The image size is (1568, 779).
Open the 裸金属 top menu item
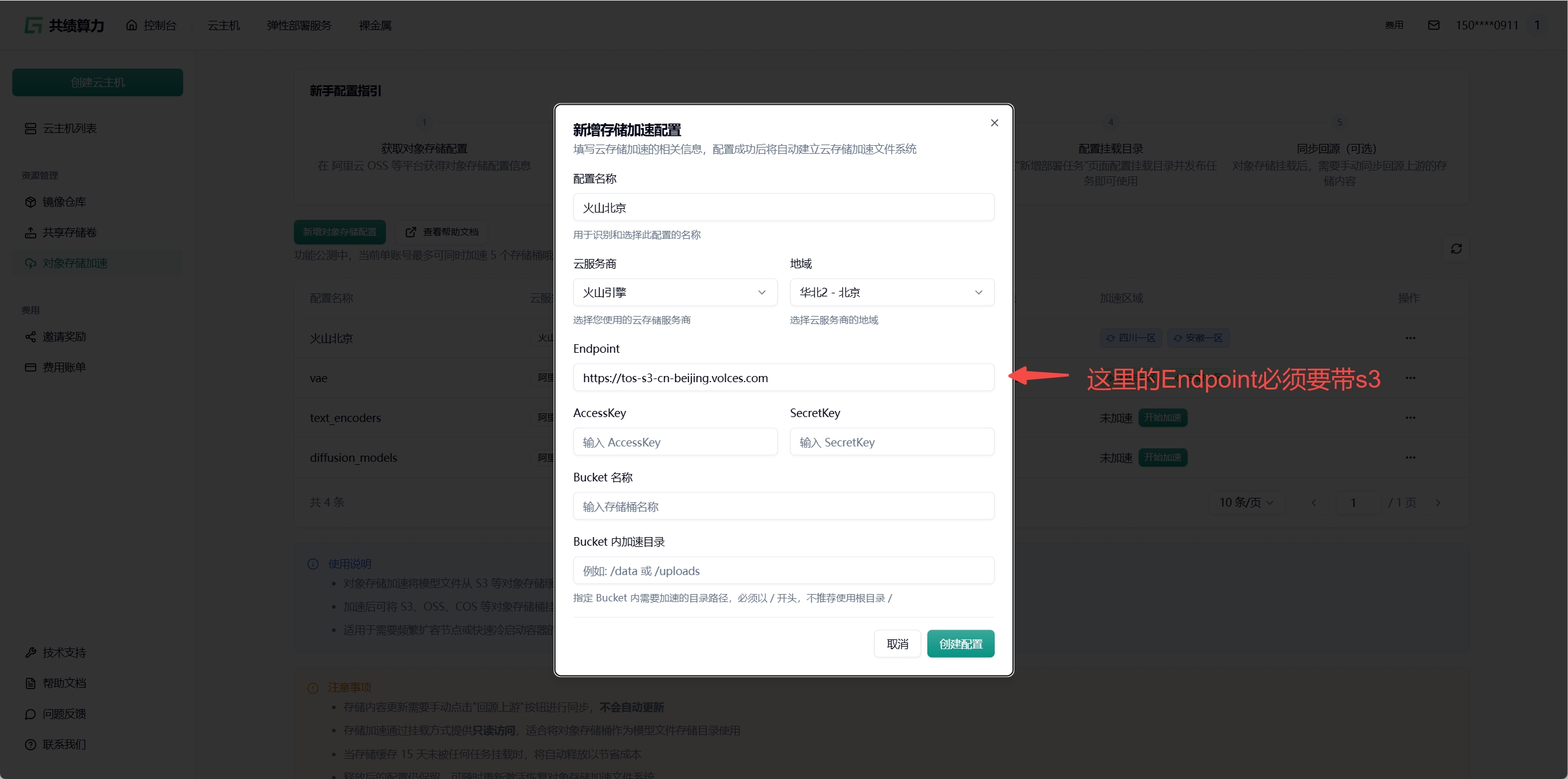375,26
